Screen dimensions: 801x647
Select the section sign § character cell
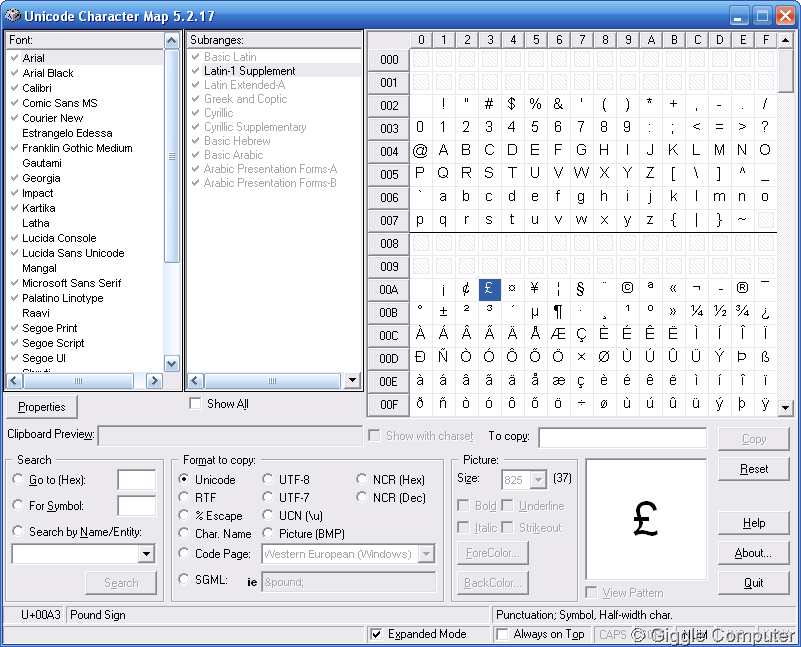pos(581,290)
